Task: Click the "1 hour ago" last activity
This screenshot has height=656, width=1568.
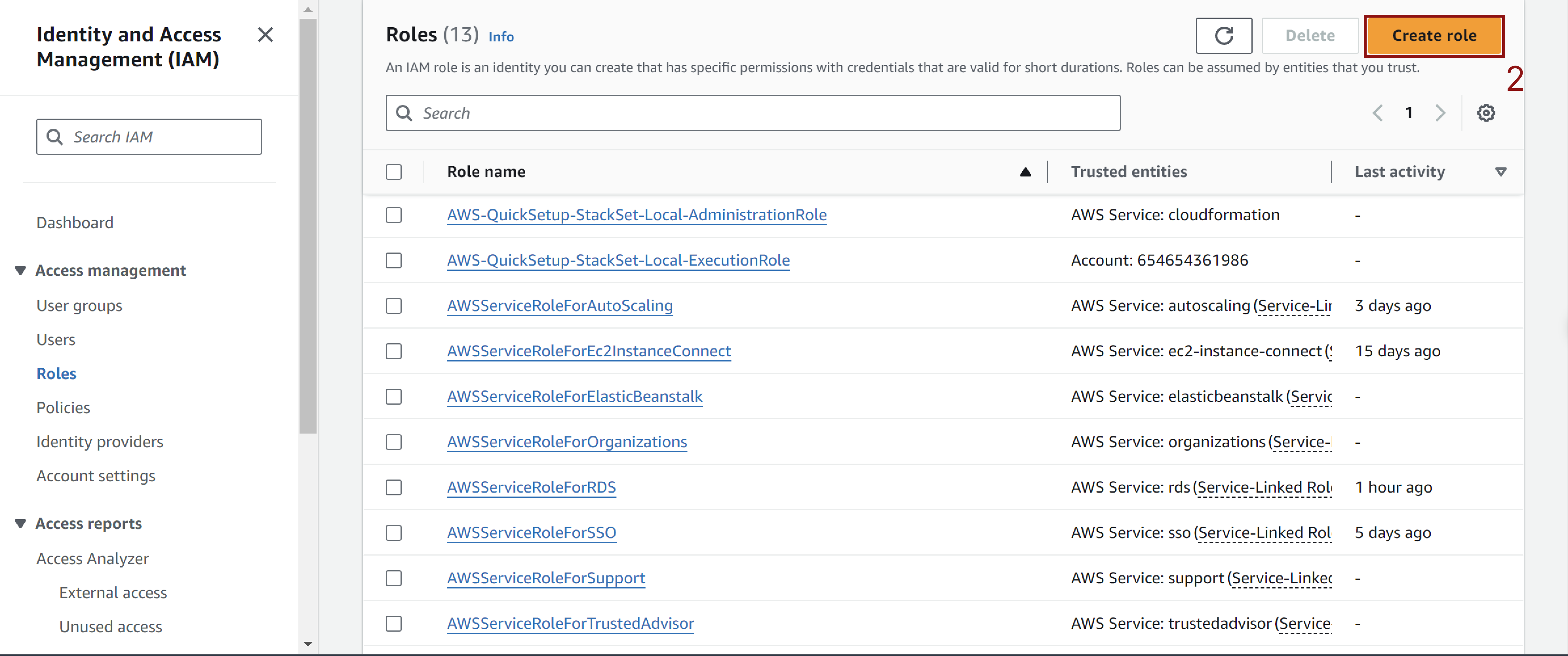Action: pos(1393,488)
